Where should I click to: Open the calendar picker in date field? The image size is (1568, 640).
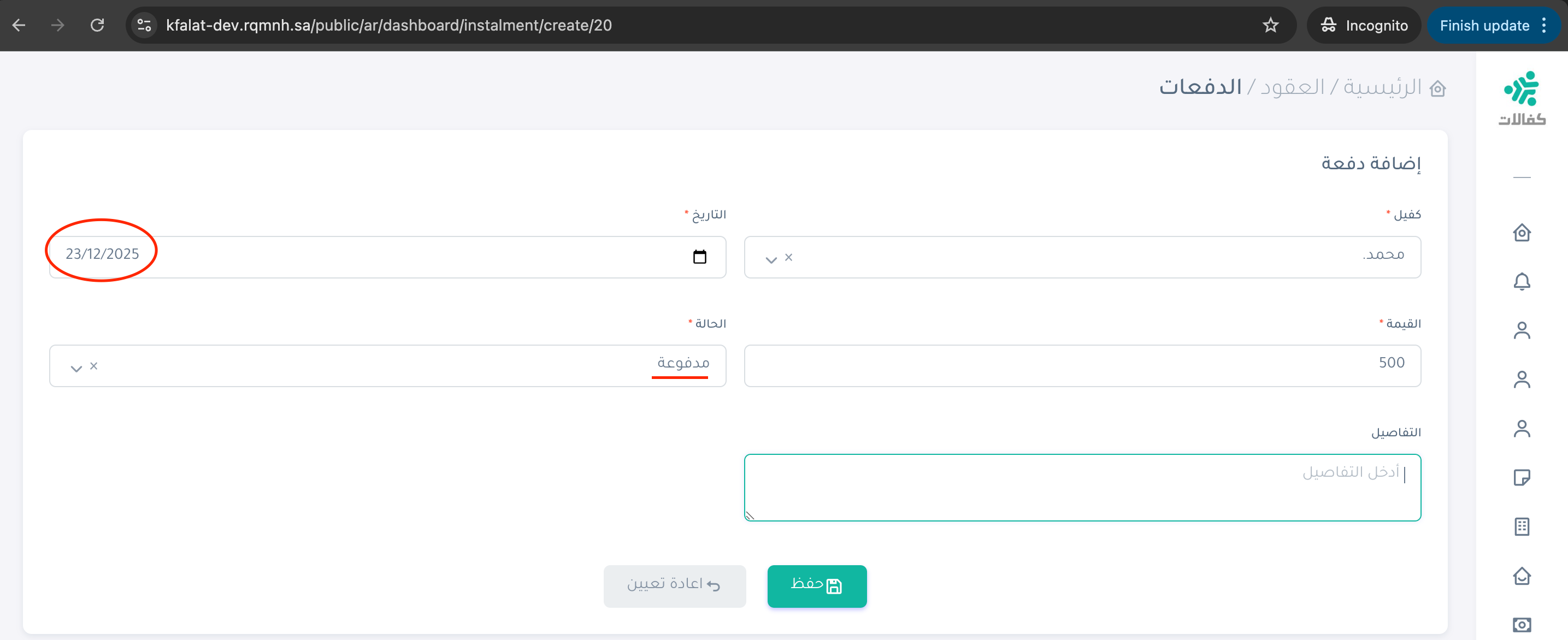pos(699,257)
